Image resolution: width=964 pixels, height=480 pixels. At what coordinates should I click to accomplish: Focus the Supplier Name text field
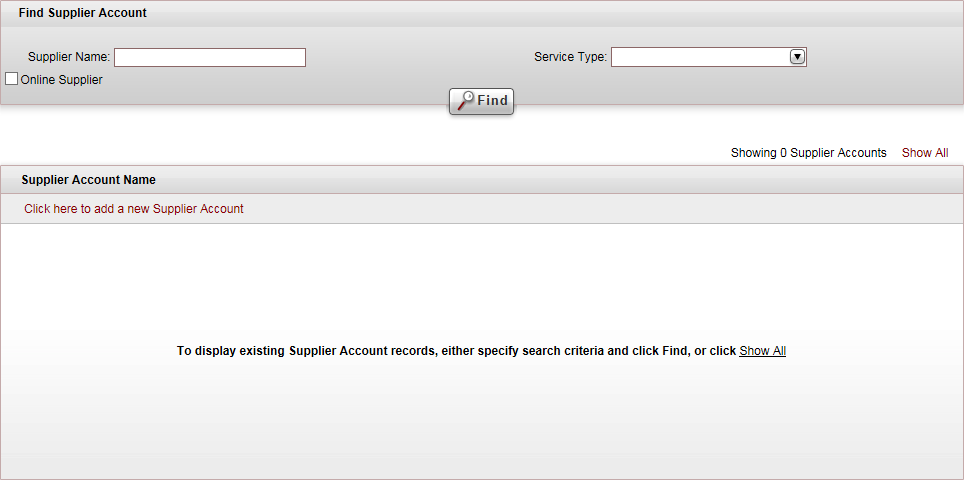point(210,57)
